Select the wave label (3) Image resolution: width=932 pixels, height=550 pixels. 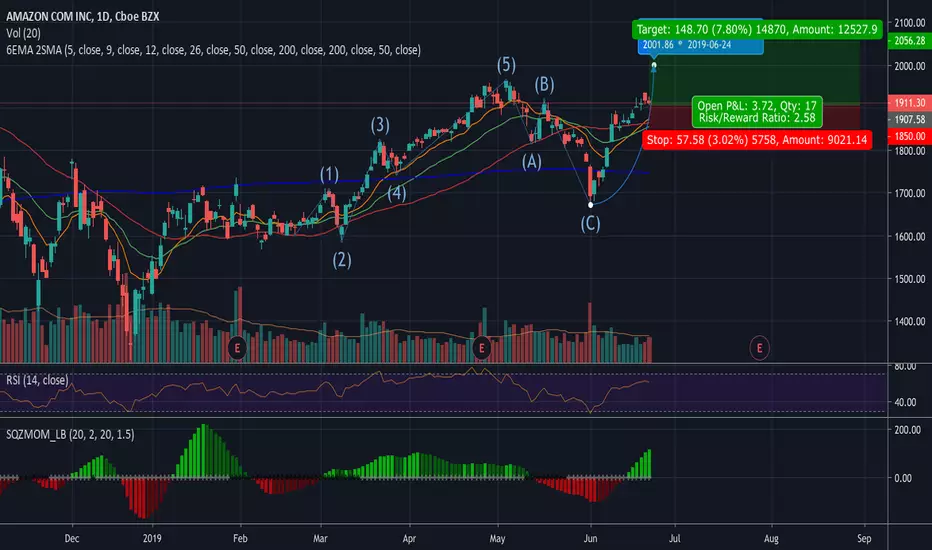pyautogui.click(x=380, y=125)
